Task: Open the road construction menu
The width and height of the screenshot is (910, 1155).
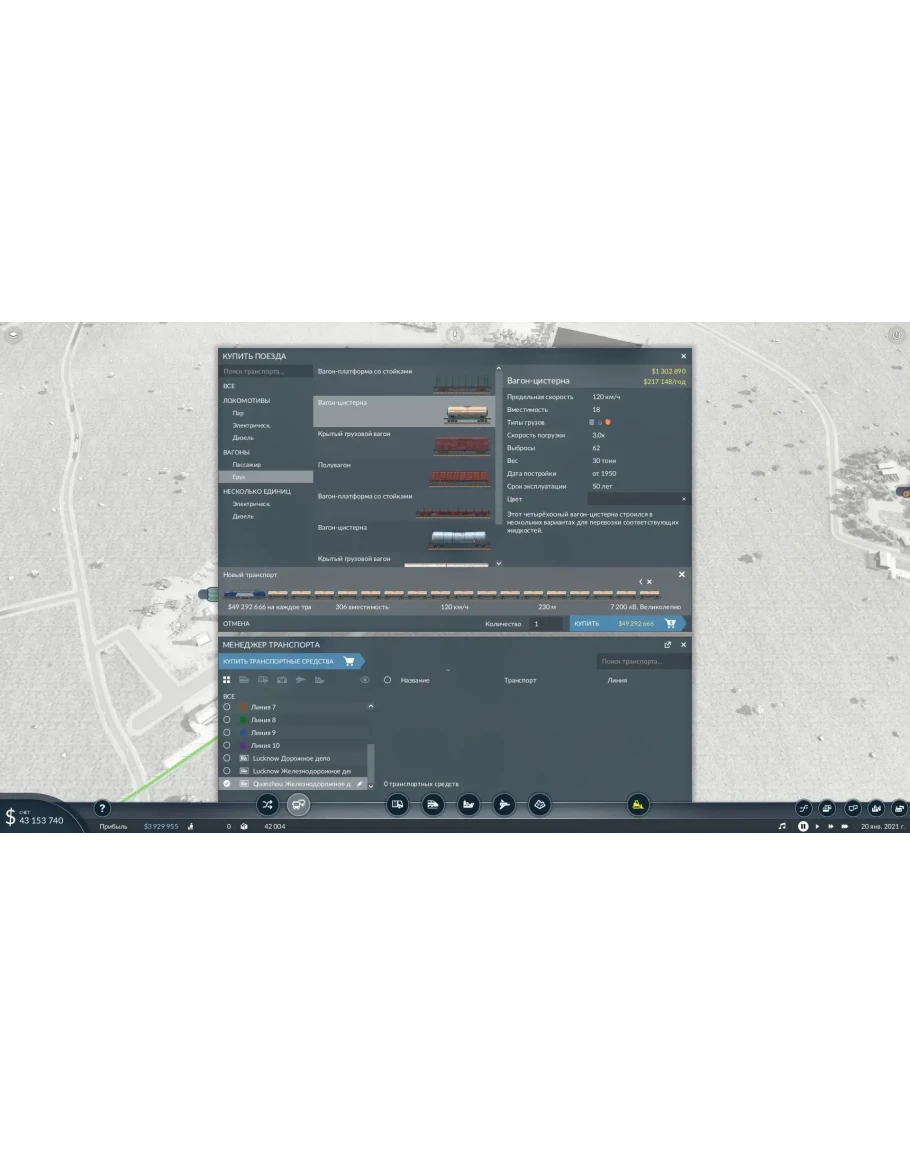Action: pos(398,804)
